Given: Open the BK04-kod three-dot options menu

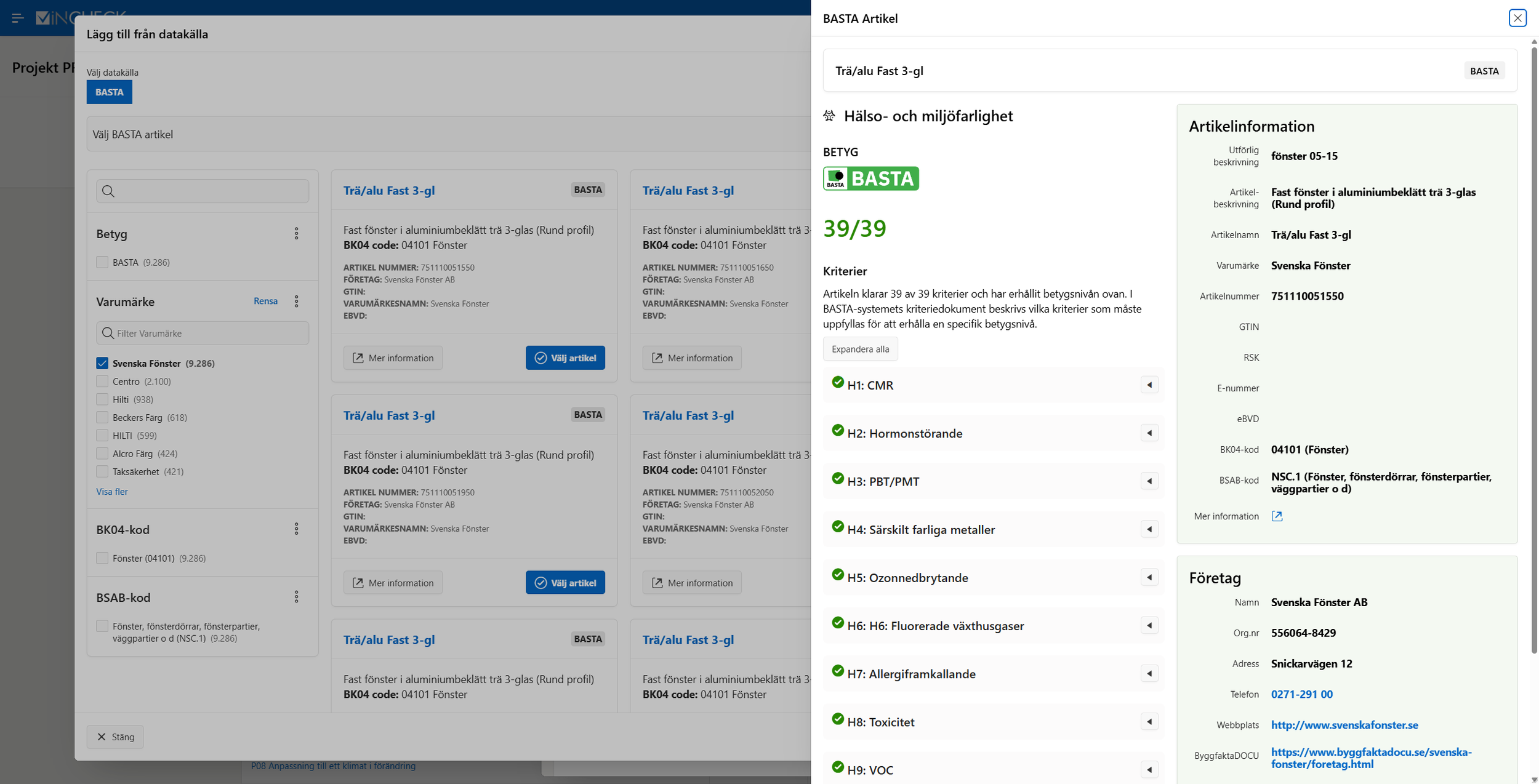Looking at the screenshot, I should [296, 529].
